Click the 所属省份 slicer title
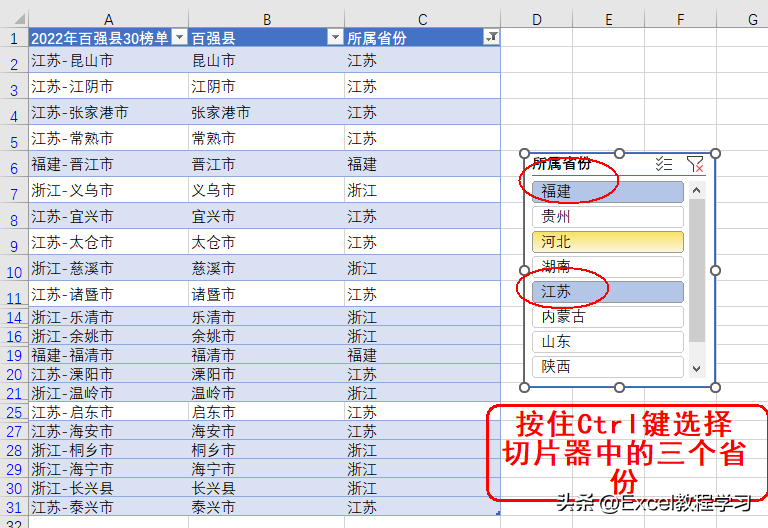This screenshot has width=768, height=528. click(x=562, y=164)
